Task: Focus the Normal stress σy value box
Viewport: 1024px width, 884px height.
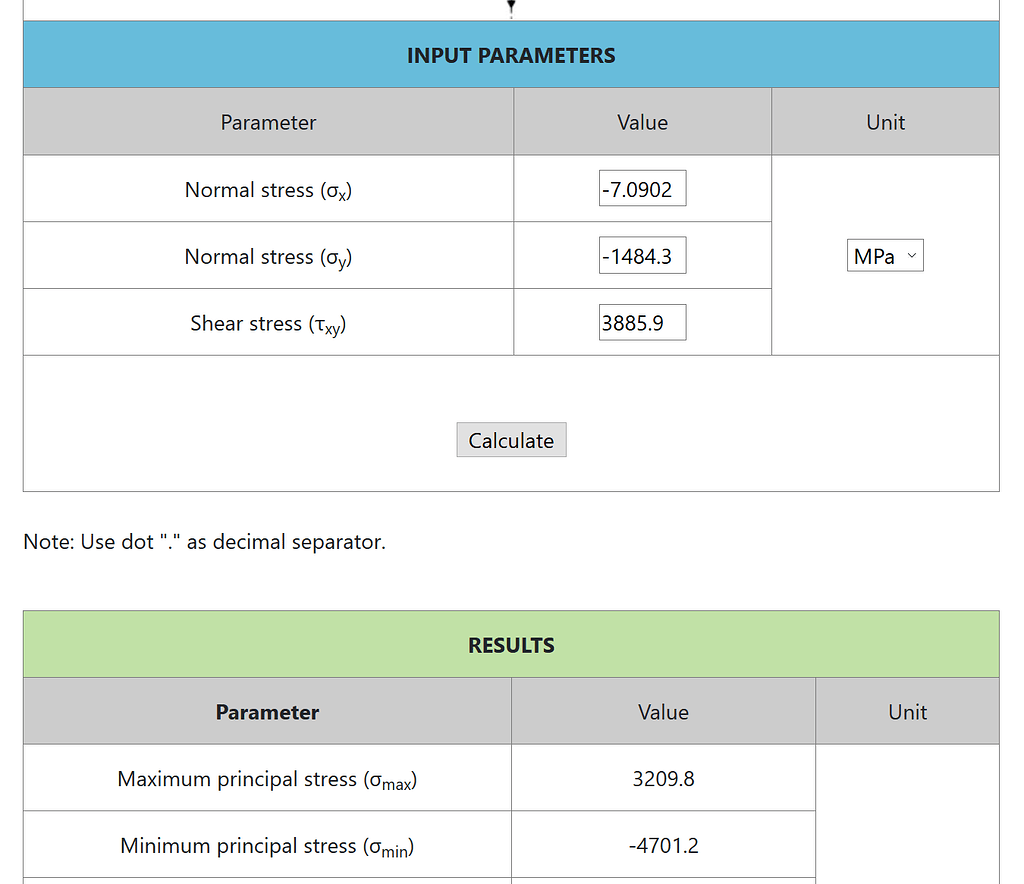Action: 642,256
